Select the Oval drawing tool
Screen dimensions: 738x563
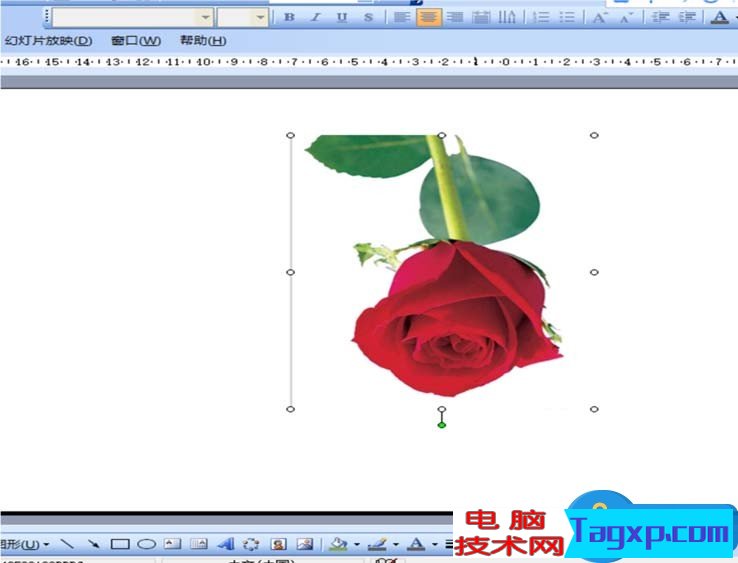coord(146,545)
